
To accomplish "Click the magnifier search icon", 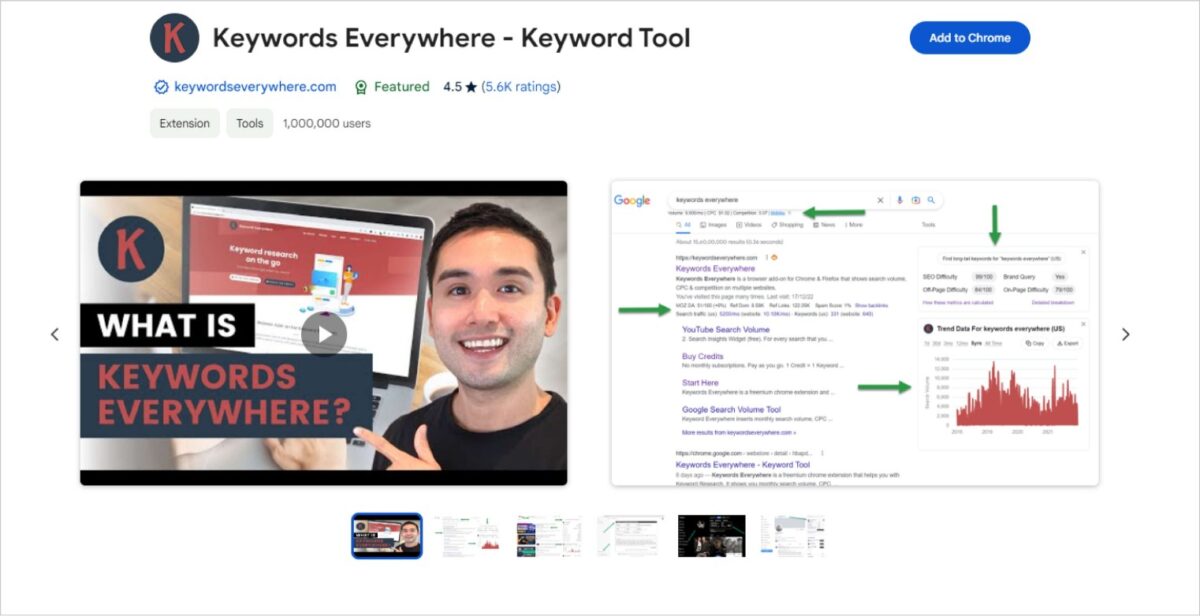I will 931,200.
